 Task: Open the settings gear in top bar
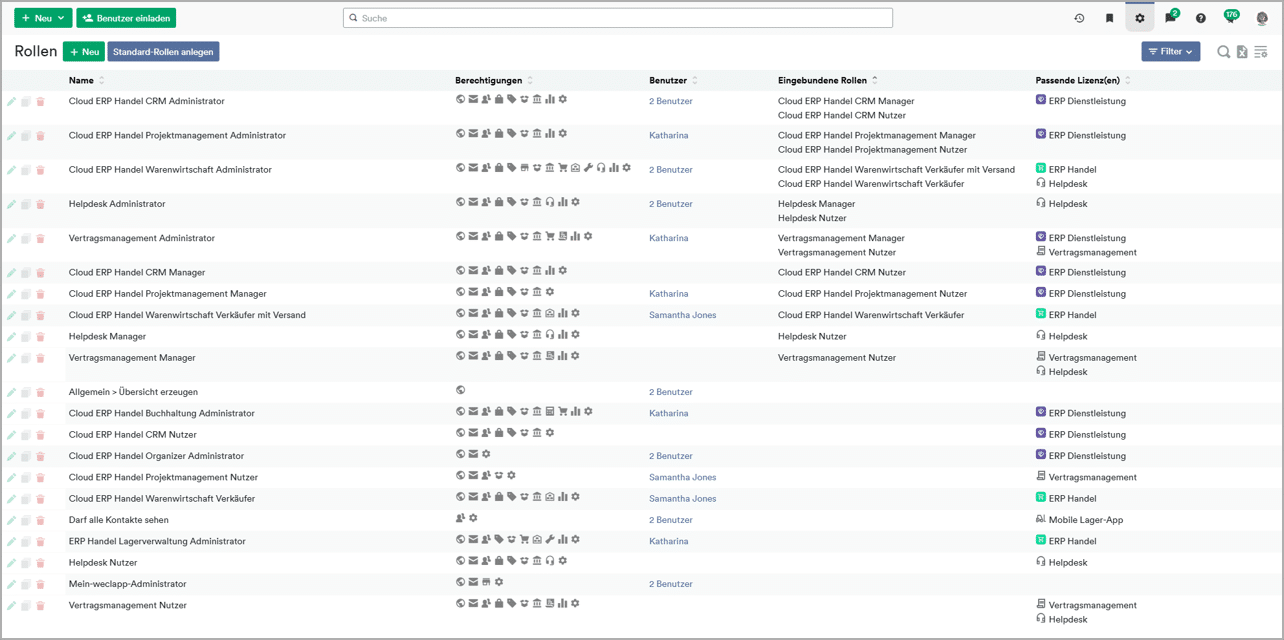(1140, 18)
